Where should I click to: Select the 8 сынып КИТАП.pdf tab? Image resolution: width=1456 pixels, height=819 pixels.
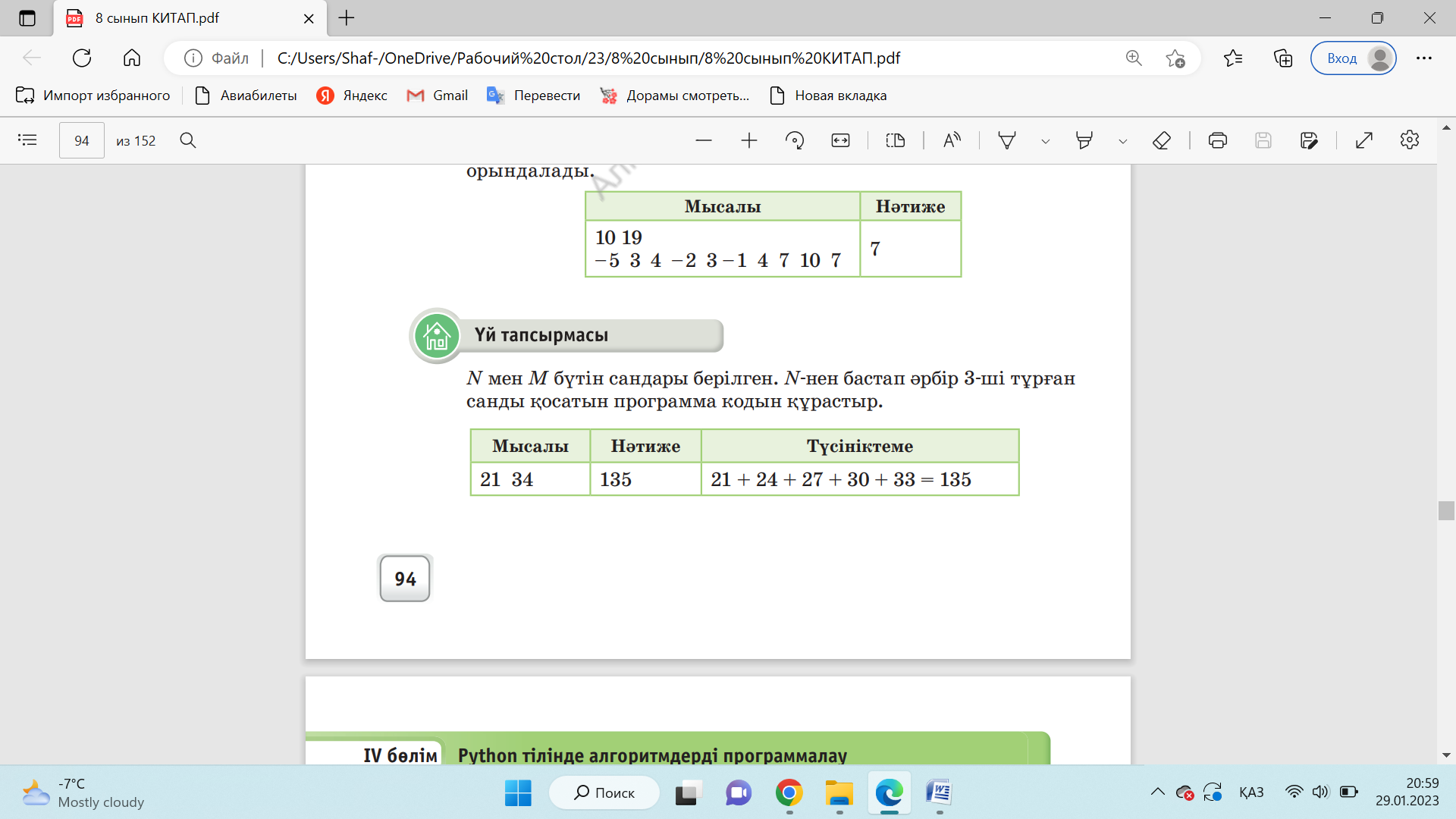coord(158,18)
